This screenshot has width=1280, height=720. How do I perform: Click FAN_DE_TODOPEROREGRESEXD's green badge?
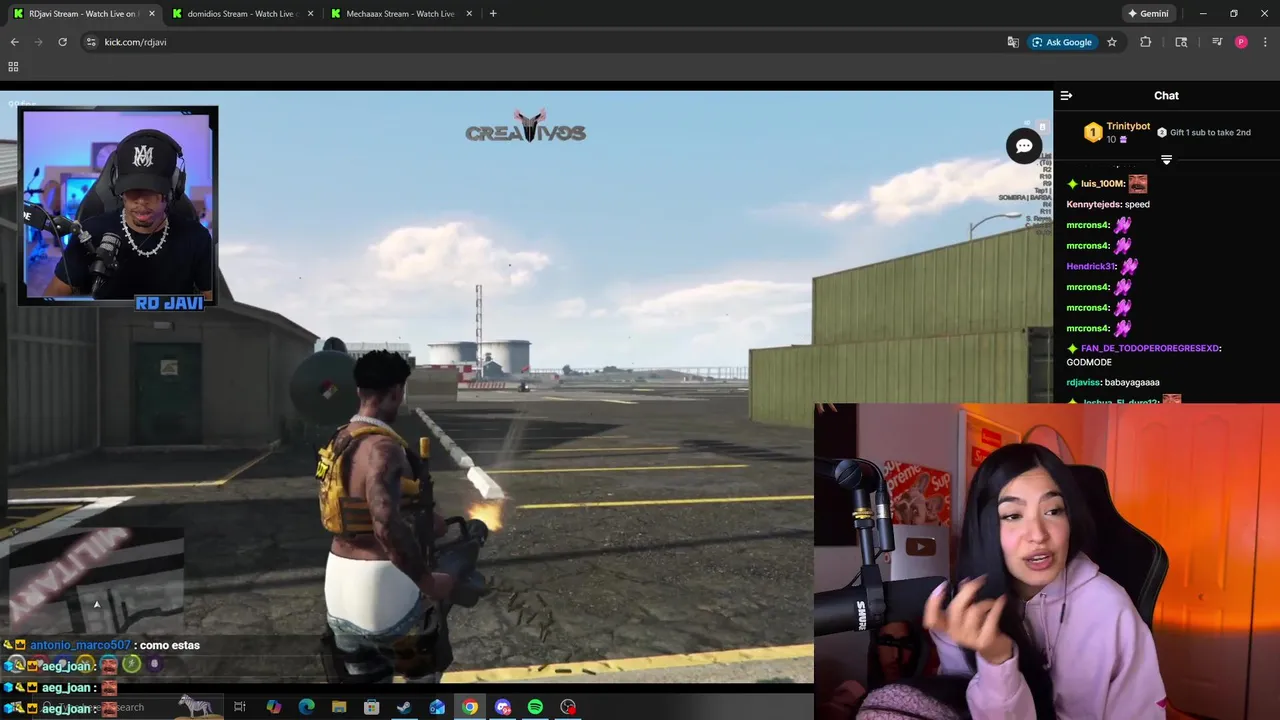1072,348
